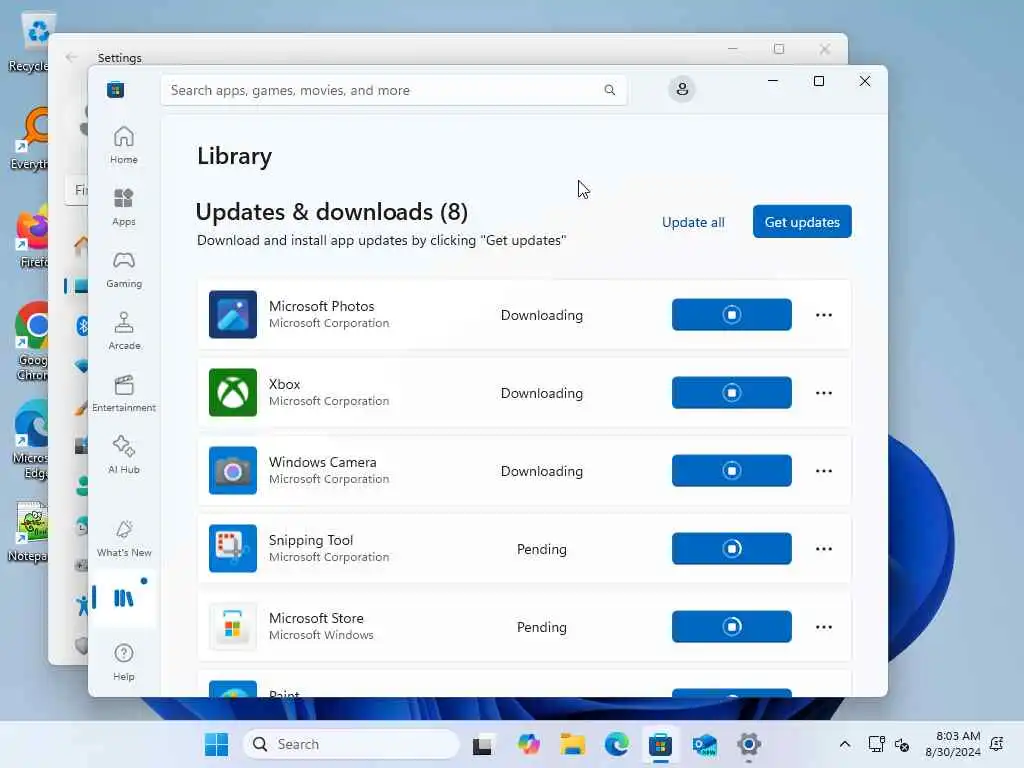Image resolution: width=1024 pixels, height=768 pixels.
Task: Open the taskbar volume muted icon
Action: point(902,744)
